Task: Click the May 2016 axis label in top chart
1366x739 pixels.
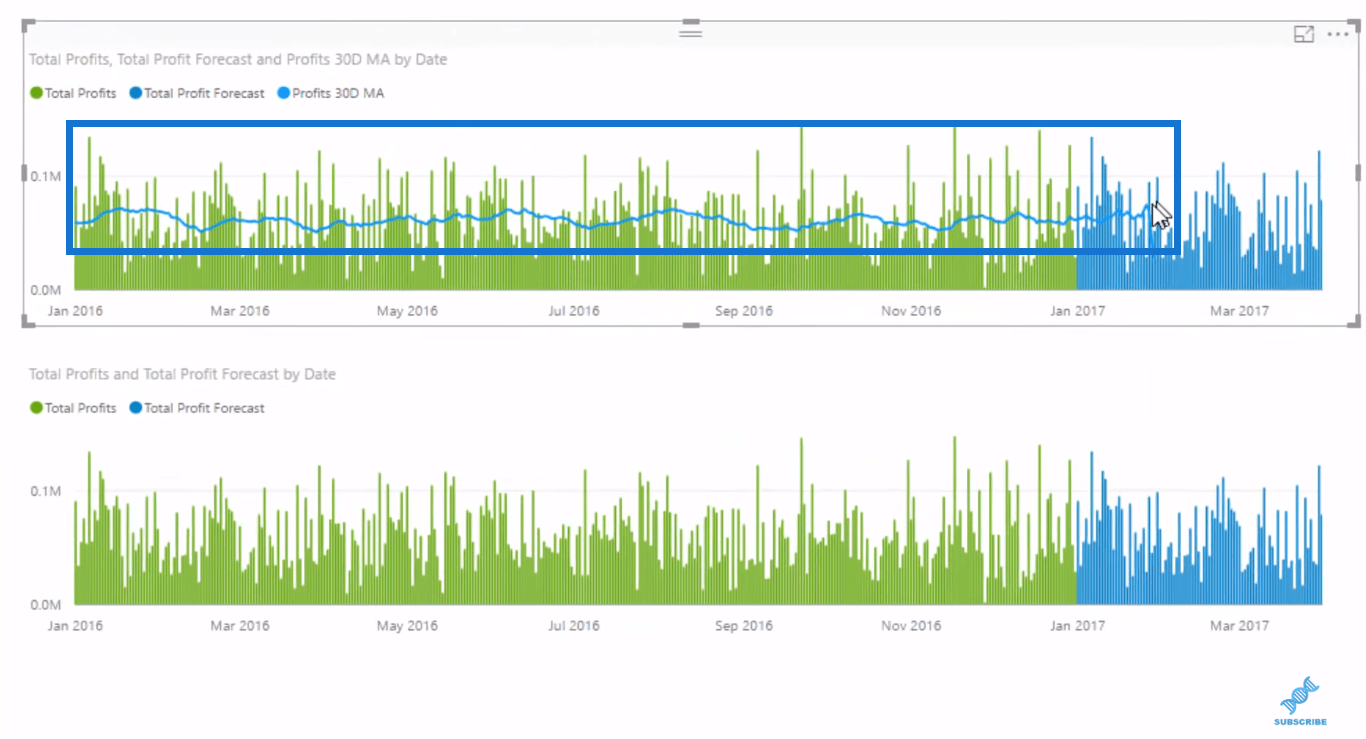Action: (x=406, y=311)
